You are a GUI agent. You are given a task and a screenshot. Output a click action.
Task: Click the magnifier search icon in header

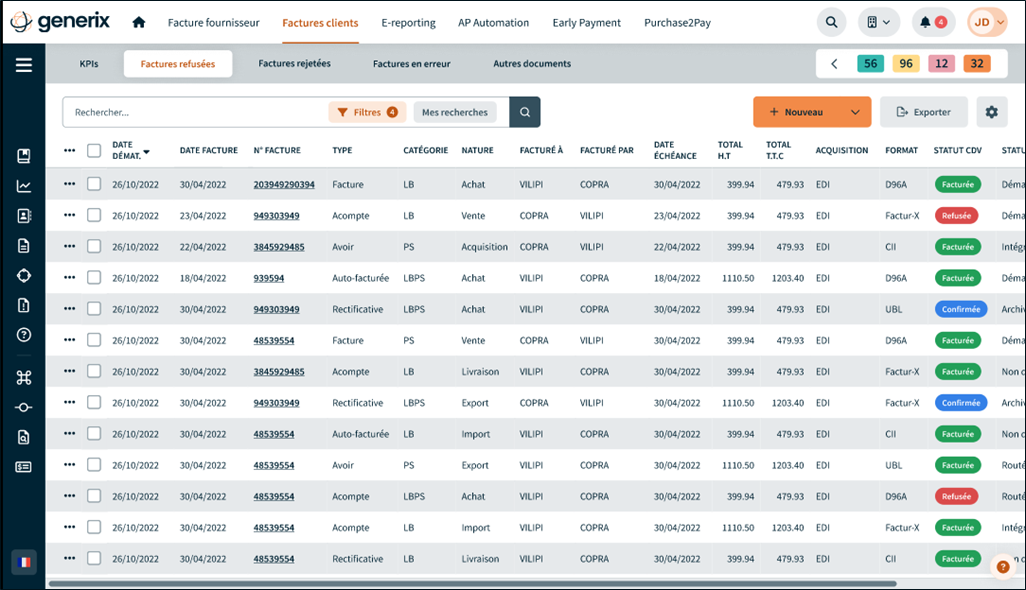(830, 22)
